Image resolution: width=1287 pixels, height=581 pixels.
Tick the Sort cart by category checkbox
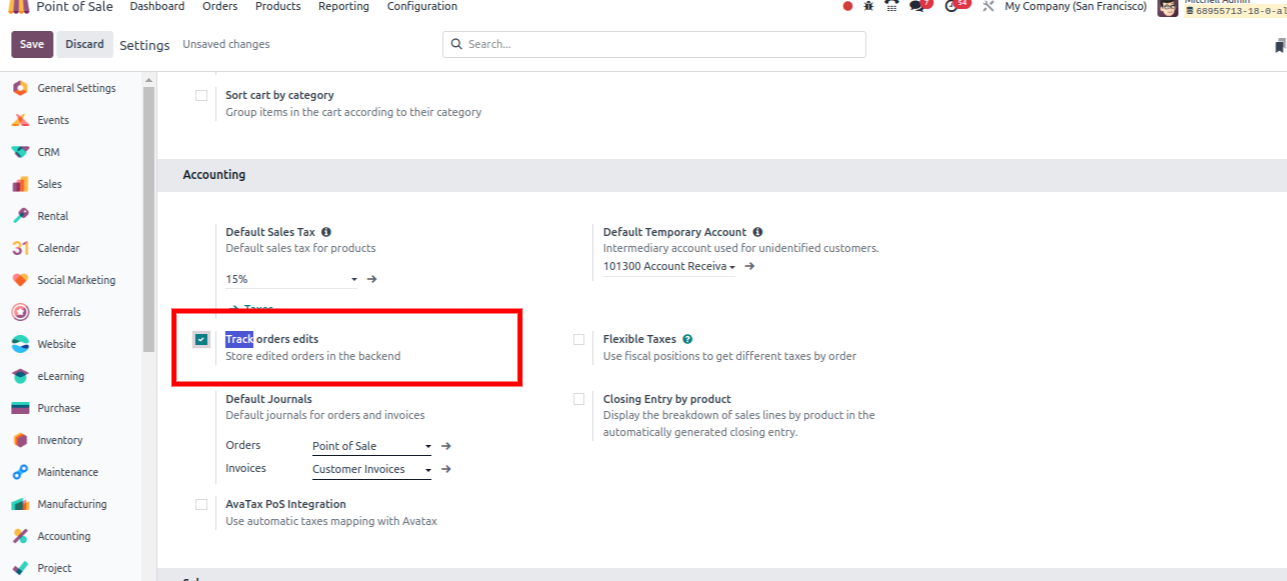click(x=202, y=96)
